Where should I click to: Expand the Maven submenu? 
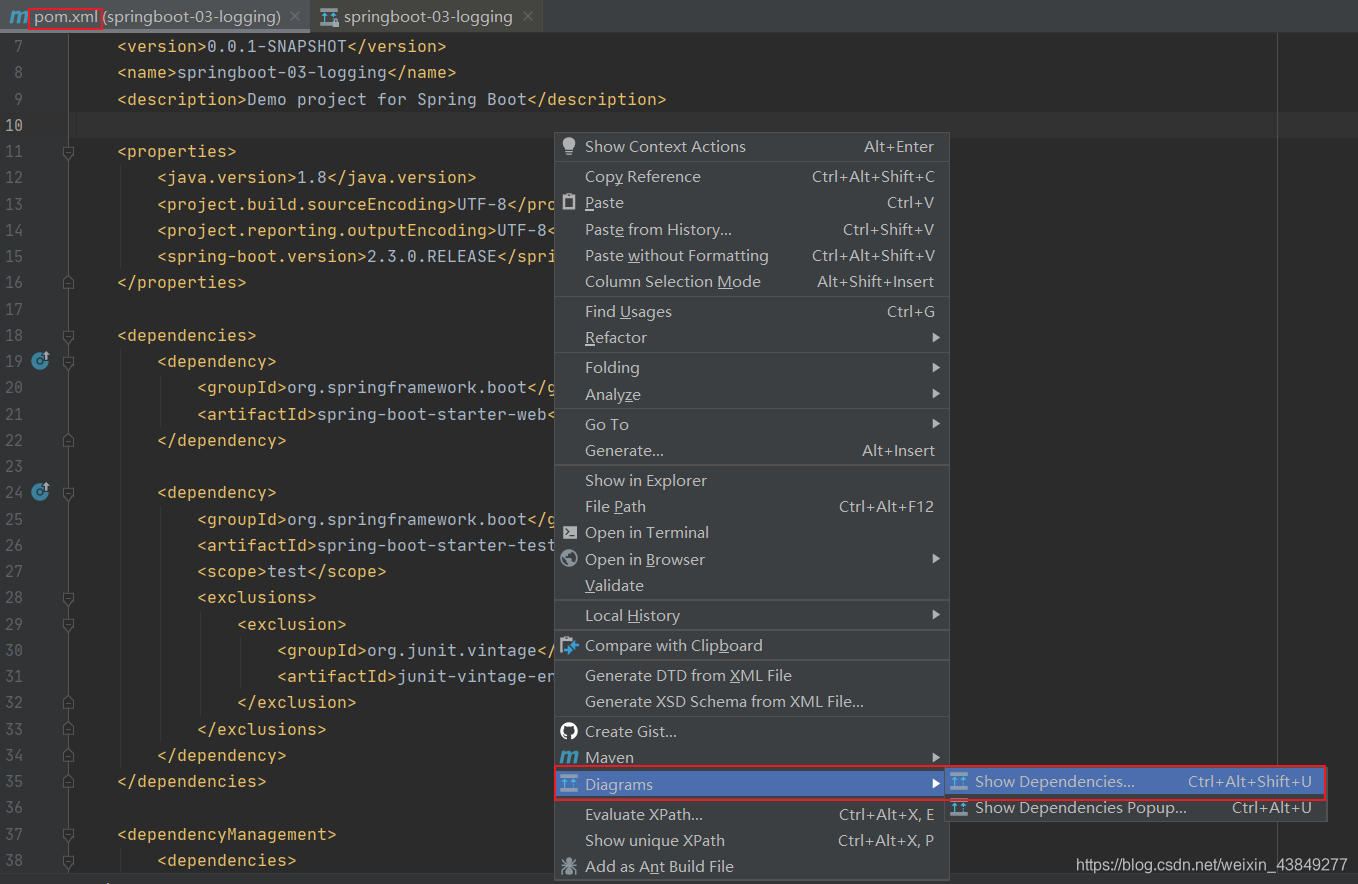pos(751,758)
